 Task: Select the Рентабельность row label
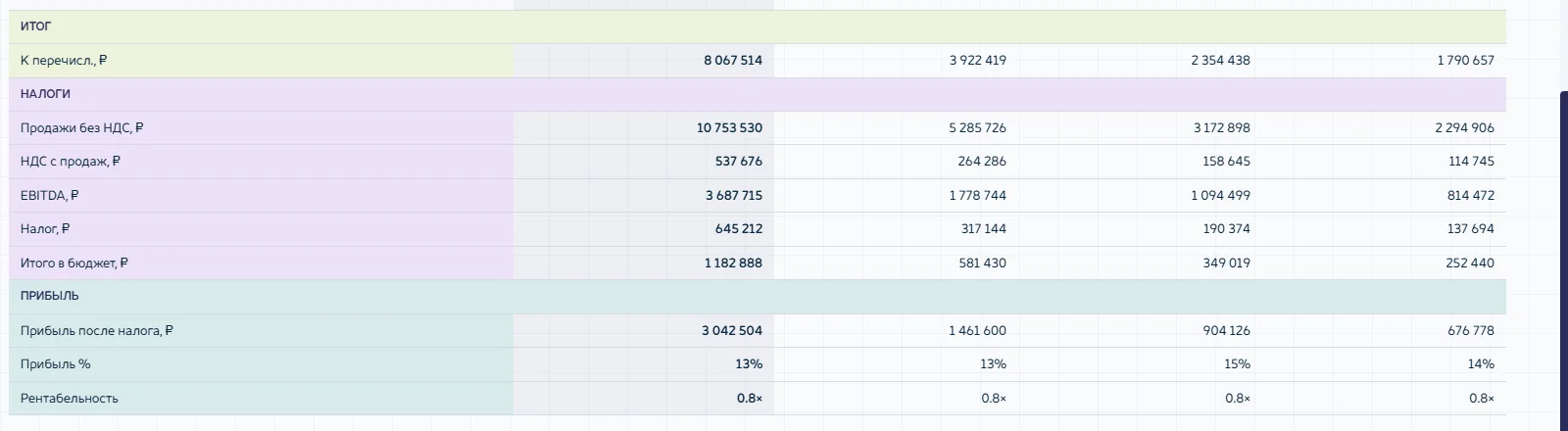coord(70,399)
